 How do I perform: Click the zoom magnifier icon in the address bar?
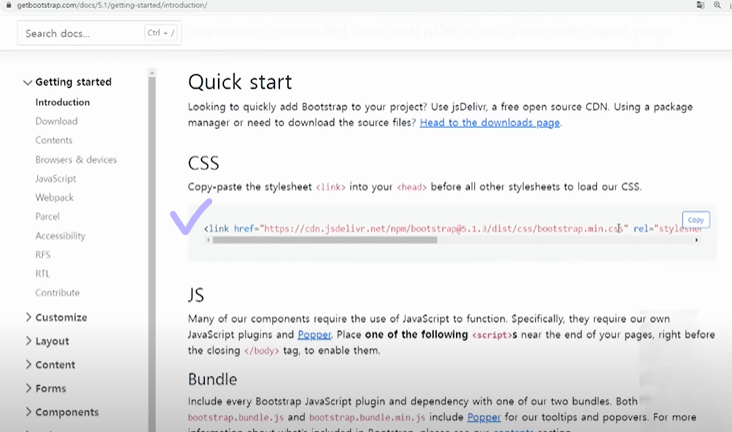pyautogui.click(x=717, y=5)
